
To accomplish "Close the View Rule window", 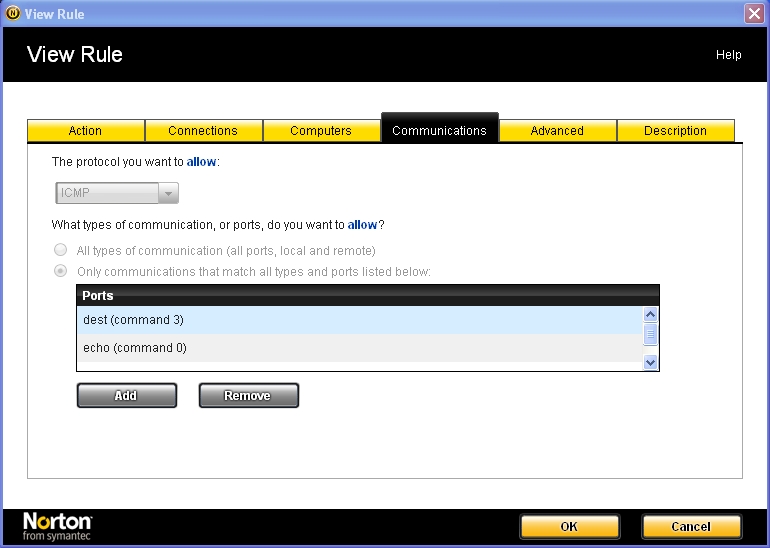I will point(754,13).
